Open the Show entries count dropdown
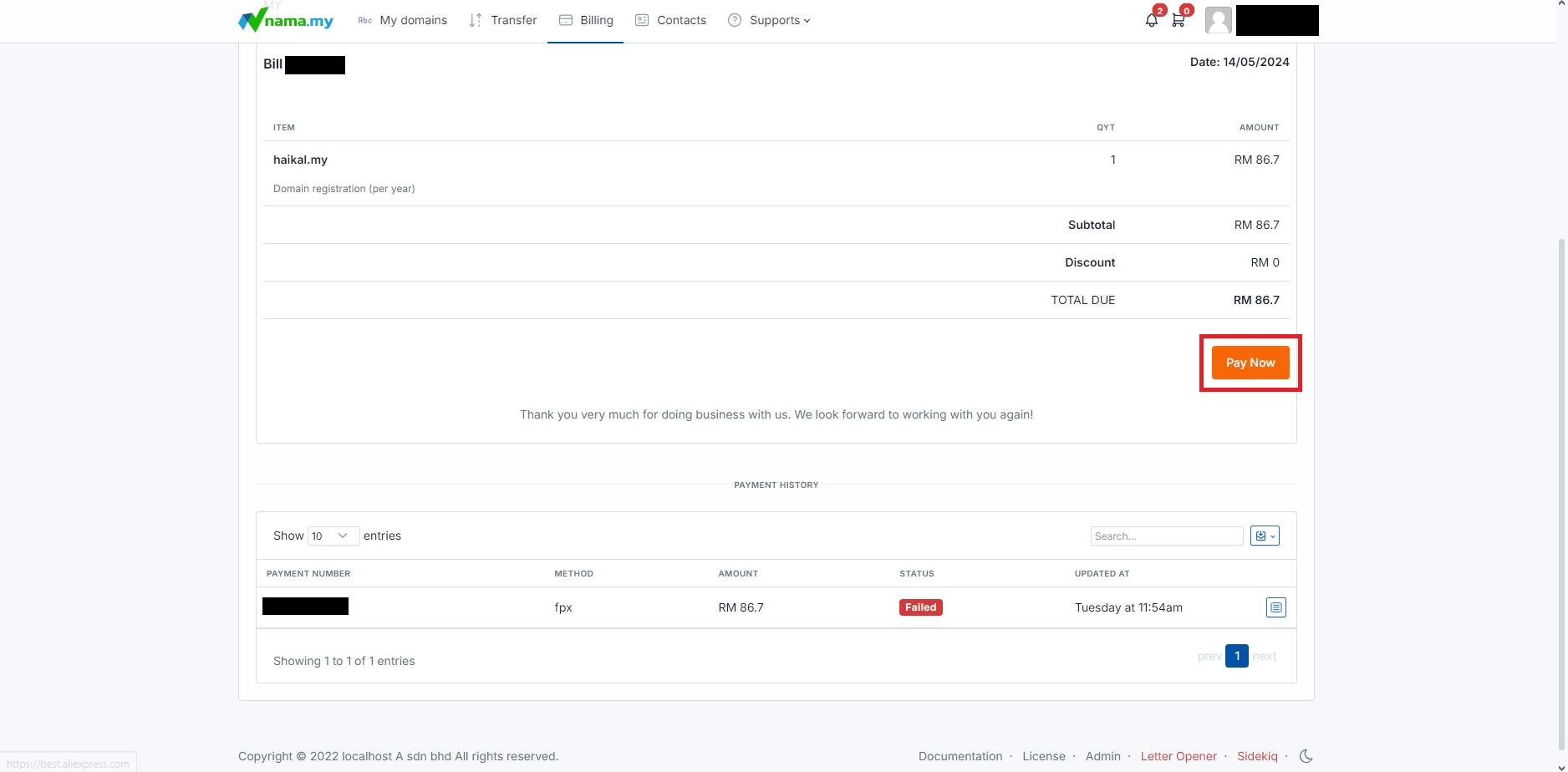 [x=333, y=536]
